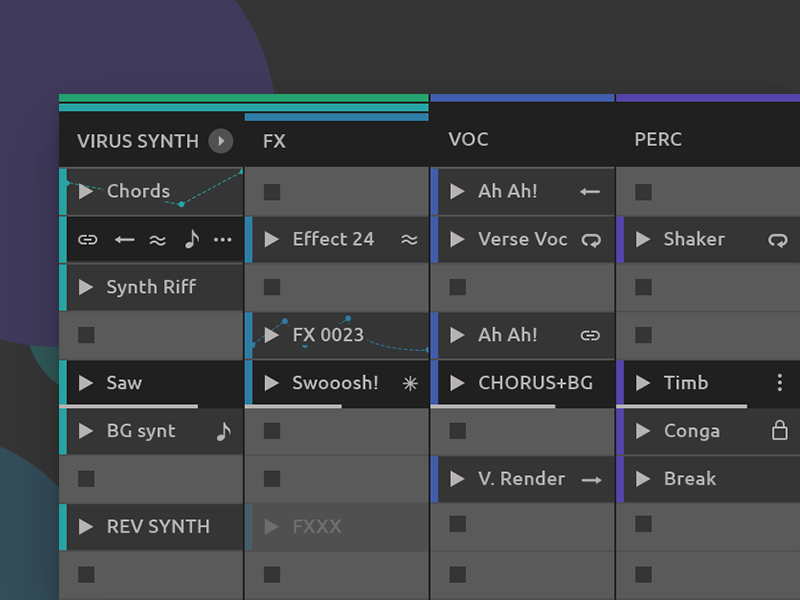
Task: Toggle the empty clip slot below Shaker
Action: 645,287
